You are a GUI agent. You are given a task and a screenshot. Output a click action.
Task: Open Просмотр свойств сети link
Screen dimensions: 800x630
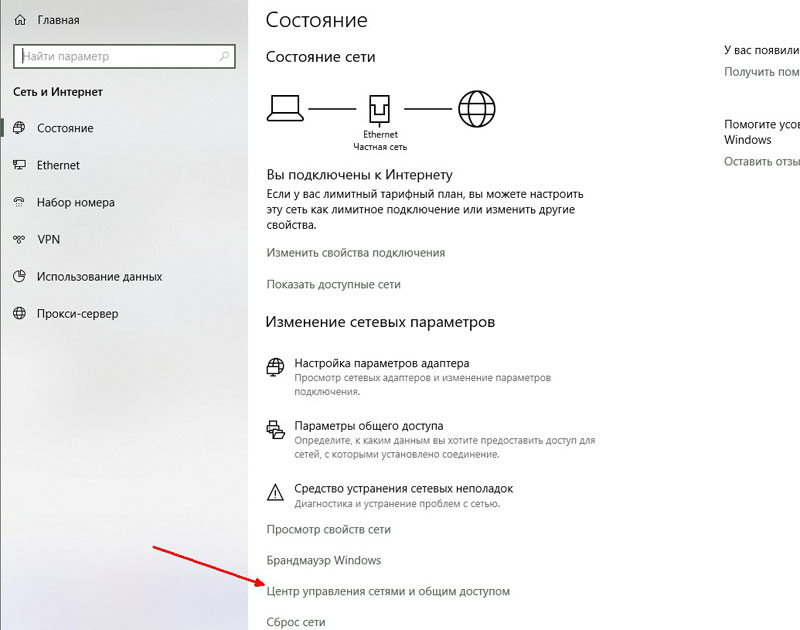(328, 530)
